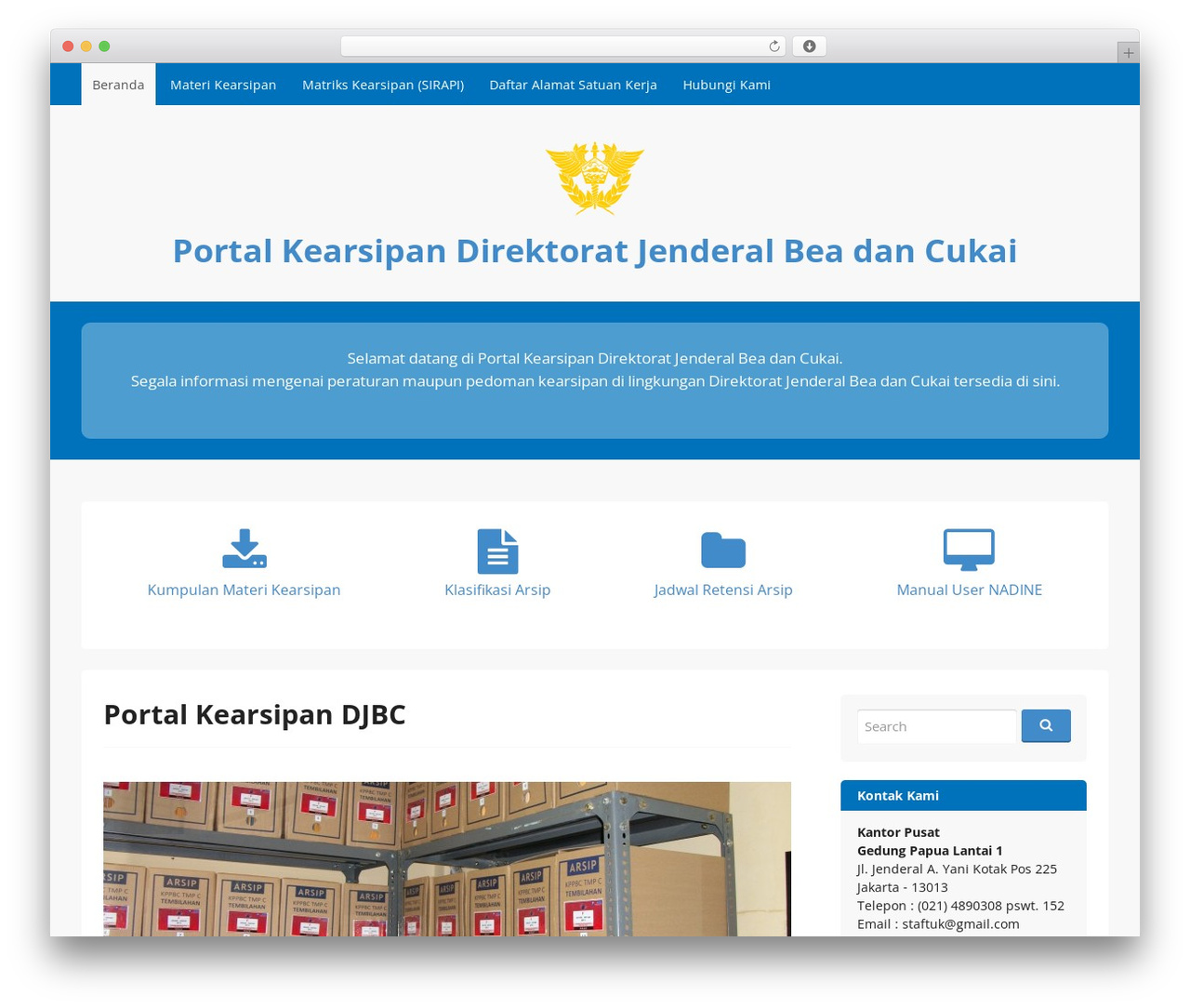Minimize the window with the yellow button
This screenshot has width=1190, height=1008.
[x=86, y=46]
